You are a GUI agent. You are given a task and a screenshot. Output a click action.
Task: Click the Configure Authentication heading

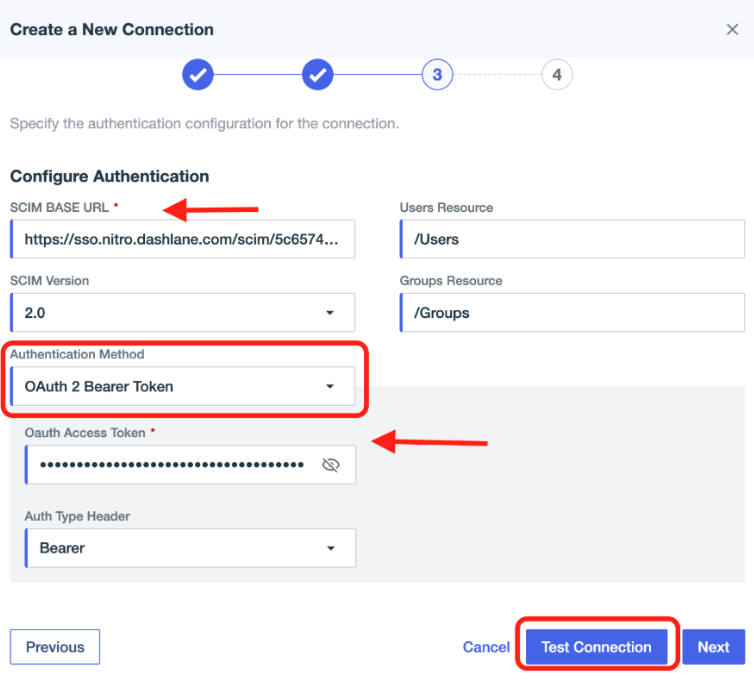(x=110, y=176)
